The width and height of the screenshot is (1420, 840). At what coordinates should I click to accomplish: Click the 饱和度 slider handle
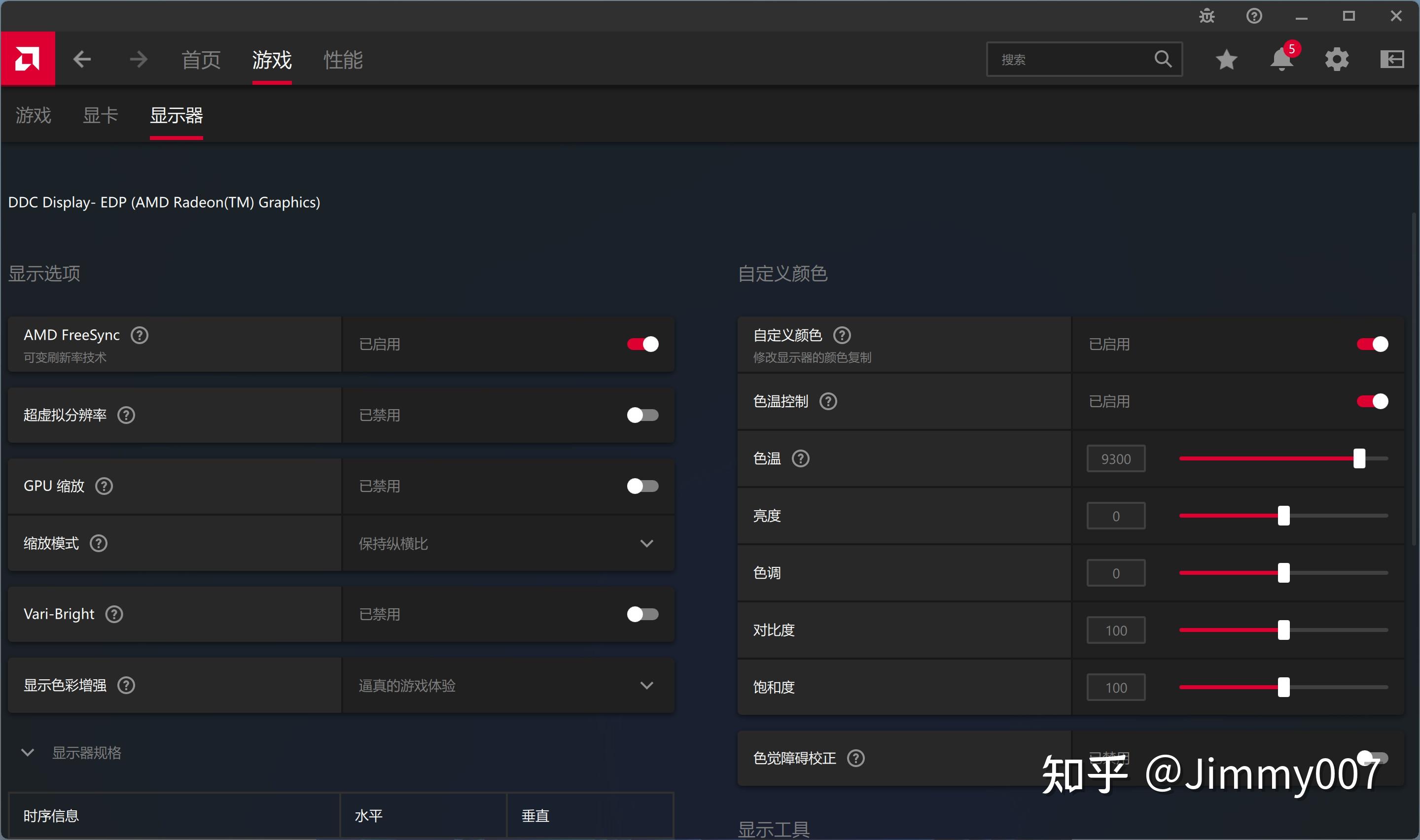coord(1283,687)
